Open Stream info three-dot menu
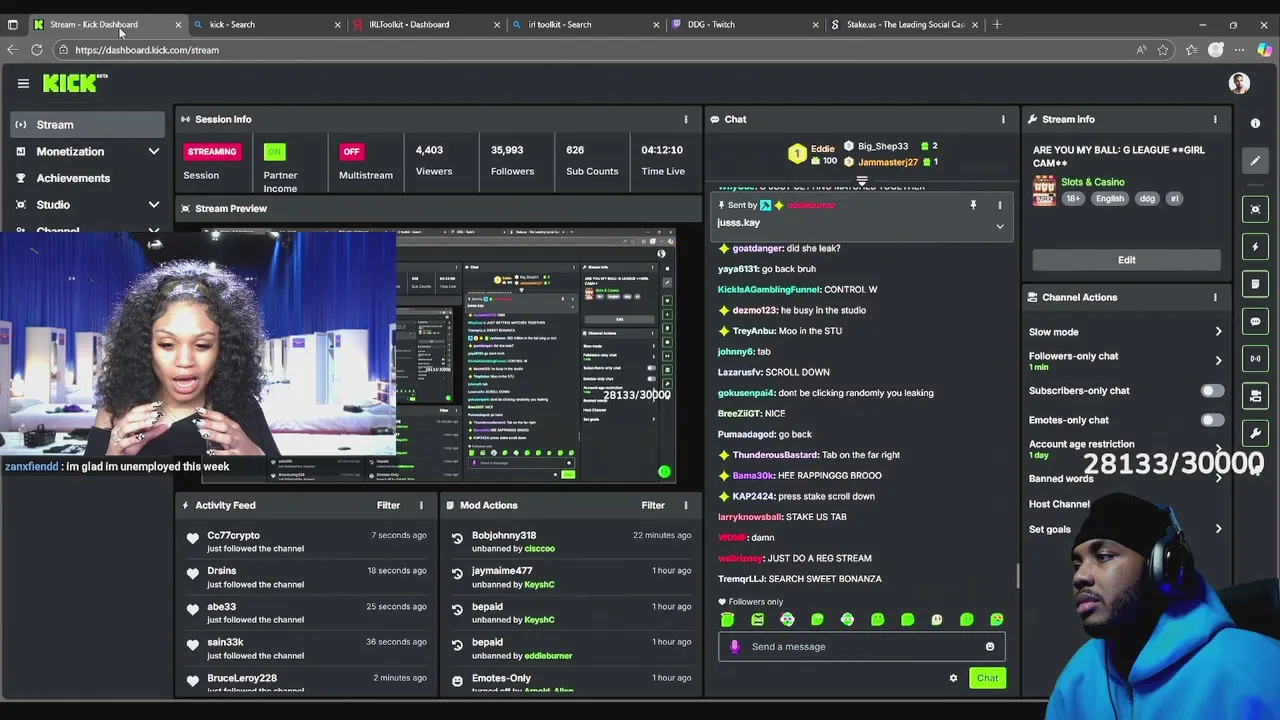Screen dimensions: 1280x720 coord(1215,119)
